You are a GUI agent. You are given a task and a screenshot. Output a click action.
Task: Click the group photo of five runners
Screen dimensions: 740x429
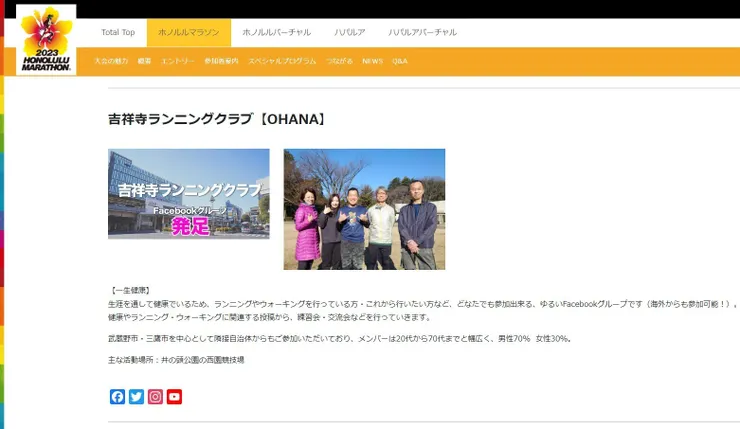(x=364, y=209)
